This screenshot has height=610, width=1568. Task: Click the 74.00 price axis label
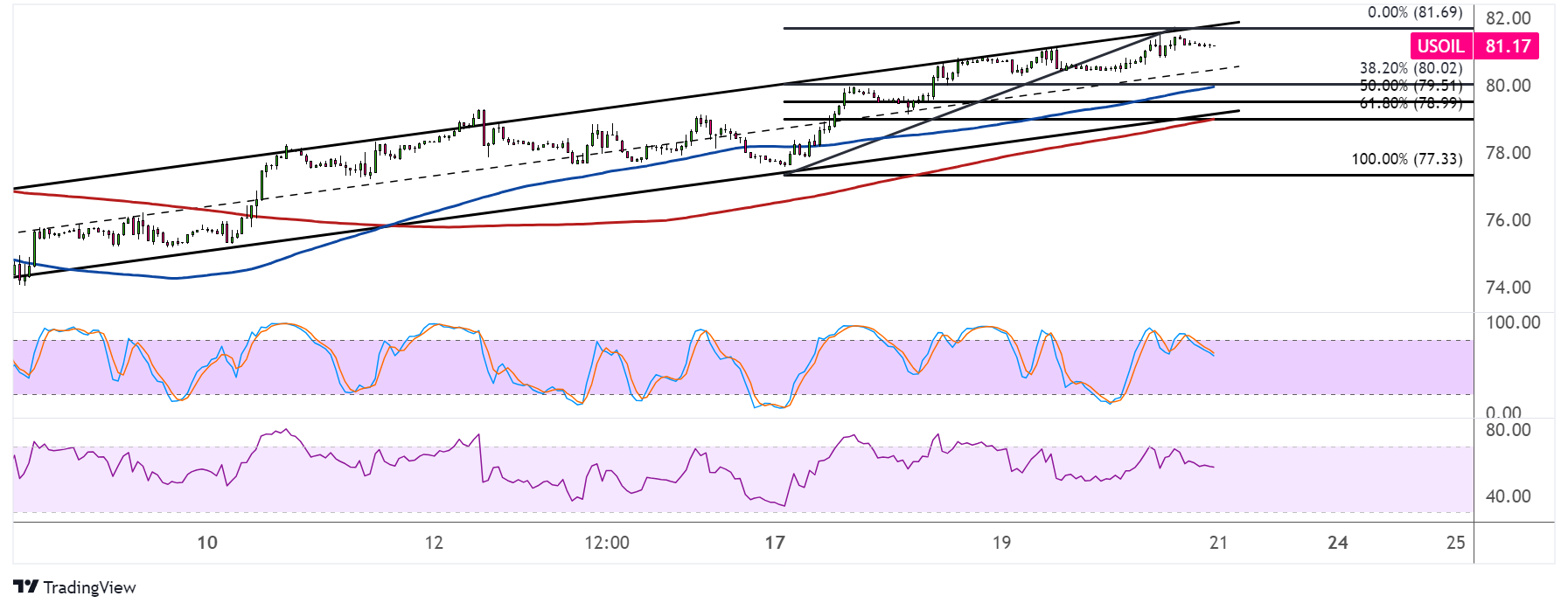tap(1509, 288)
